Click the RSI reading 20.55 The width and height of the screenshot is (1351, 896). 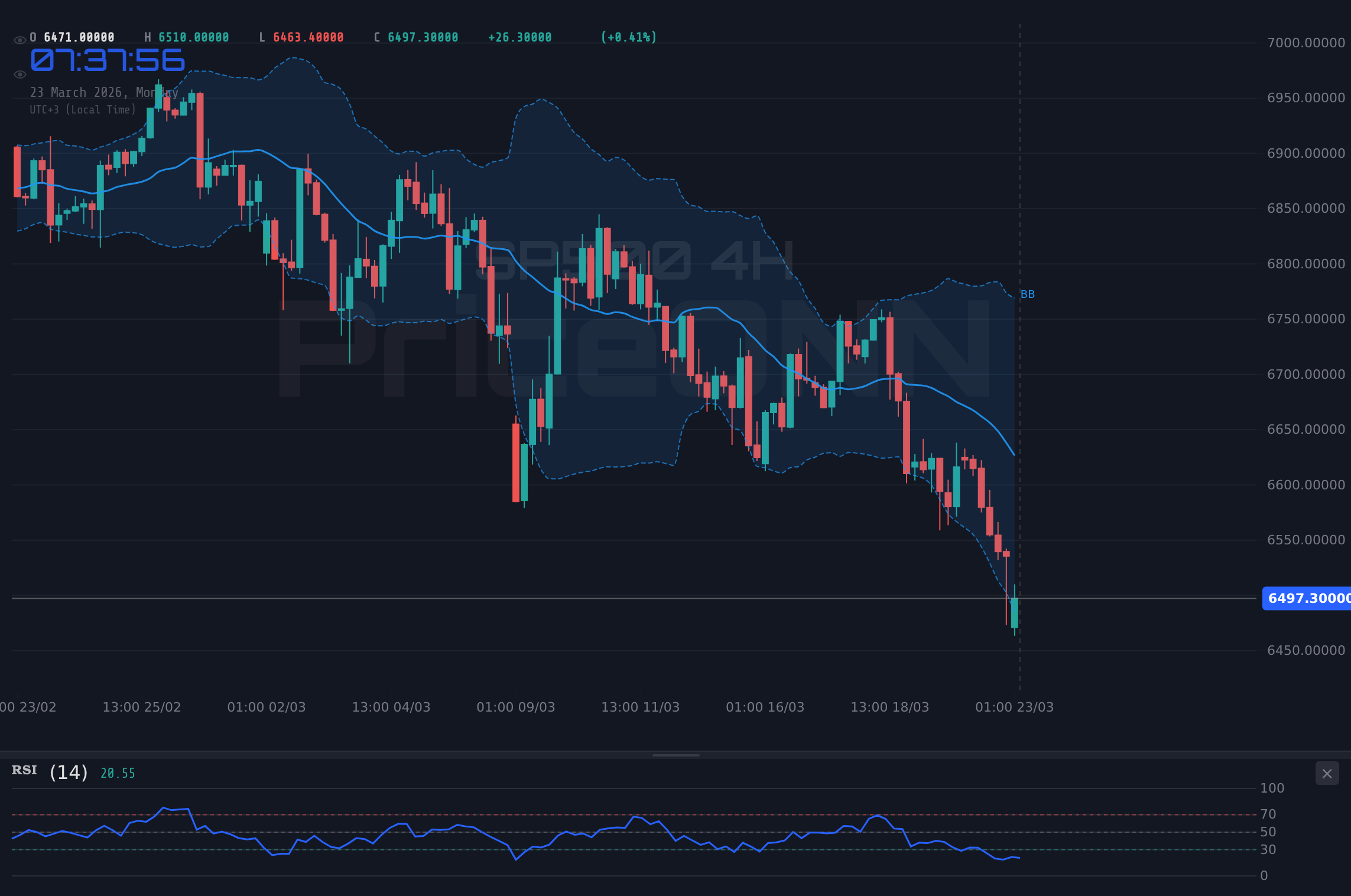coord(117,772)
